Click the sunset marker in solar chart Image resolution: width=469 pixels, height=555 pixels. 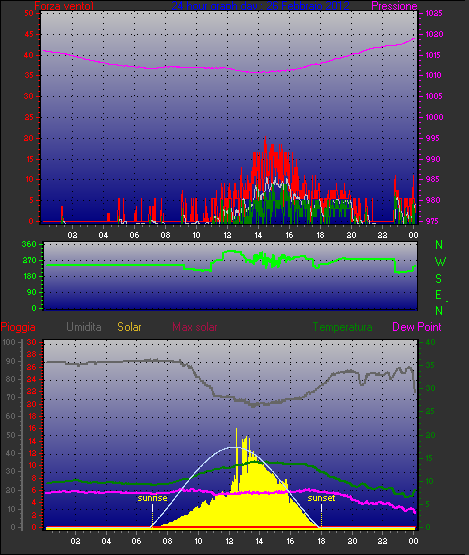coord(321,498)
